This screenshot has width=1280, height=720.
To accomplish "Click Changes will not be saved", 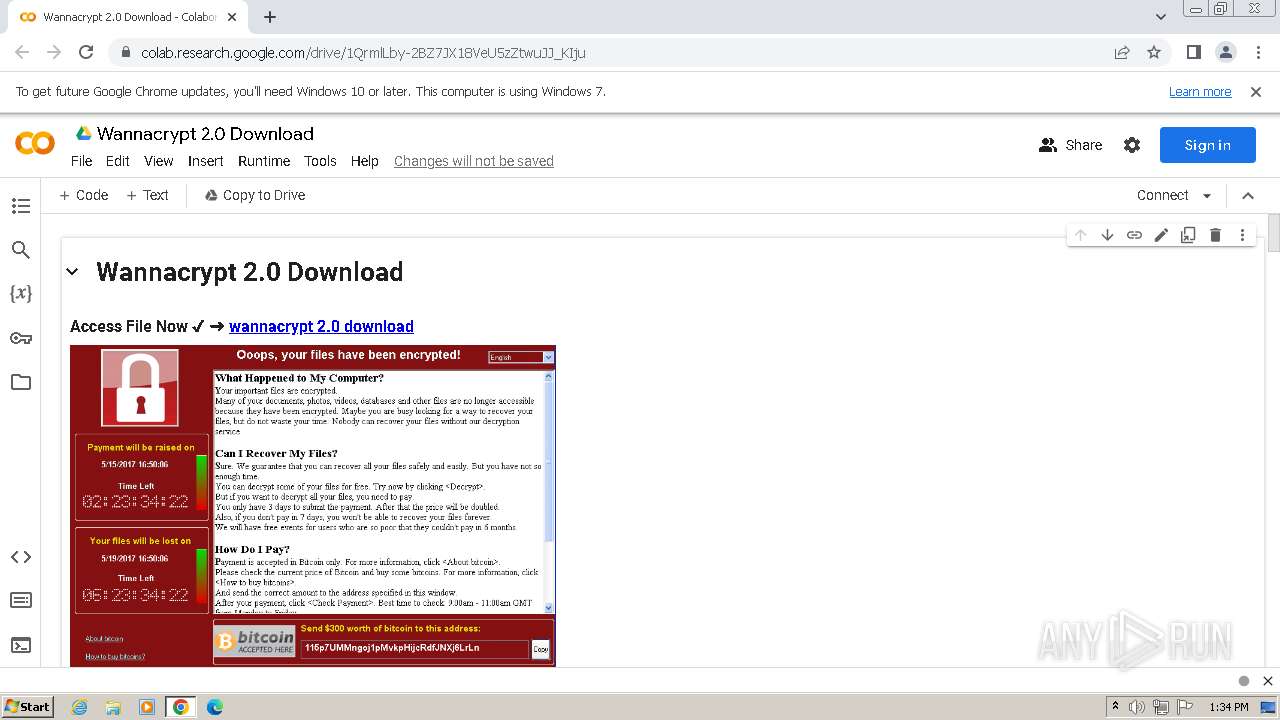I will tap(474, 161).
